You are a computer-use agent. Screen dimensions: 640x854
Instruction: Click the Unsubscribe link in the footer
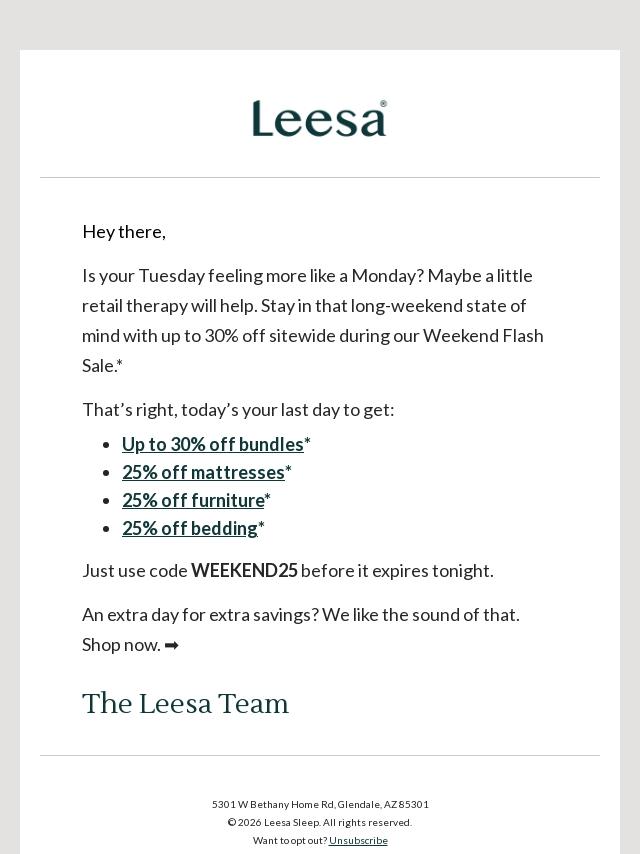coord(358,841)
